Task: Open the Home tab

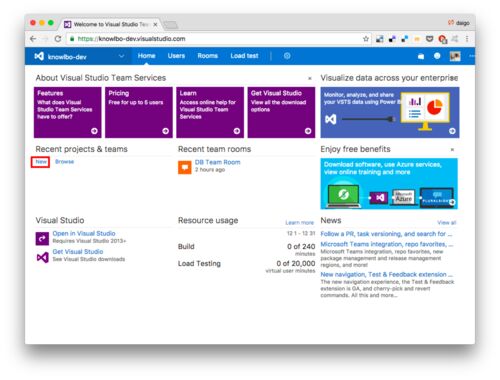Action: coord(146,56)
